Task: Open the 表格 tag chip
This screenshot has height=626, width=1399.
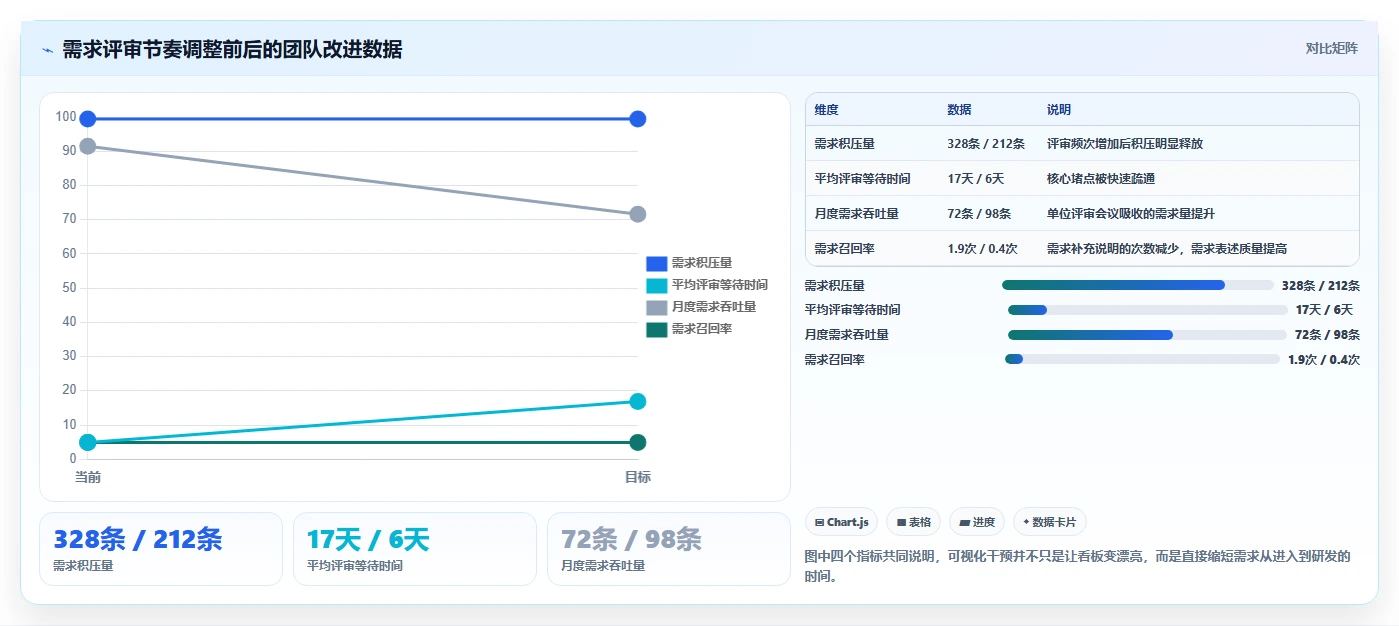Action: click(914, 522)
